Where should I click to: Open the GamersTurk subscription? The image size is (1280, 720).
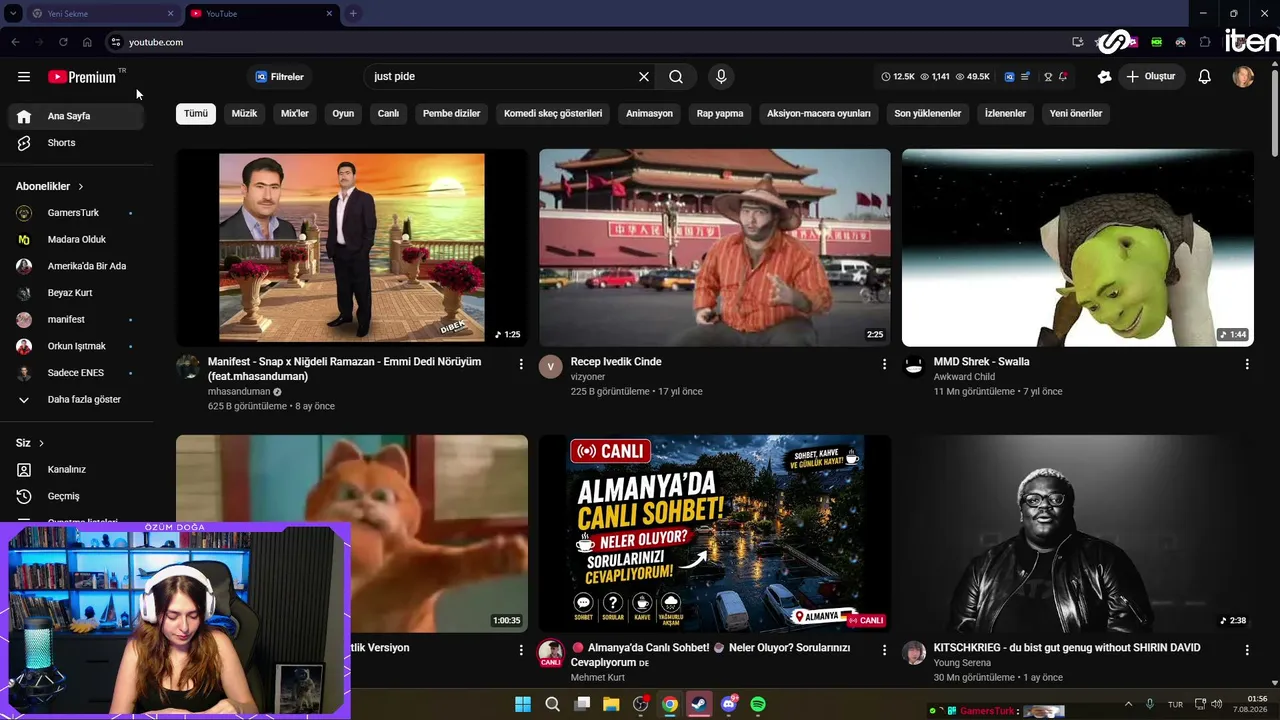click(75, 213)
